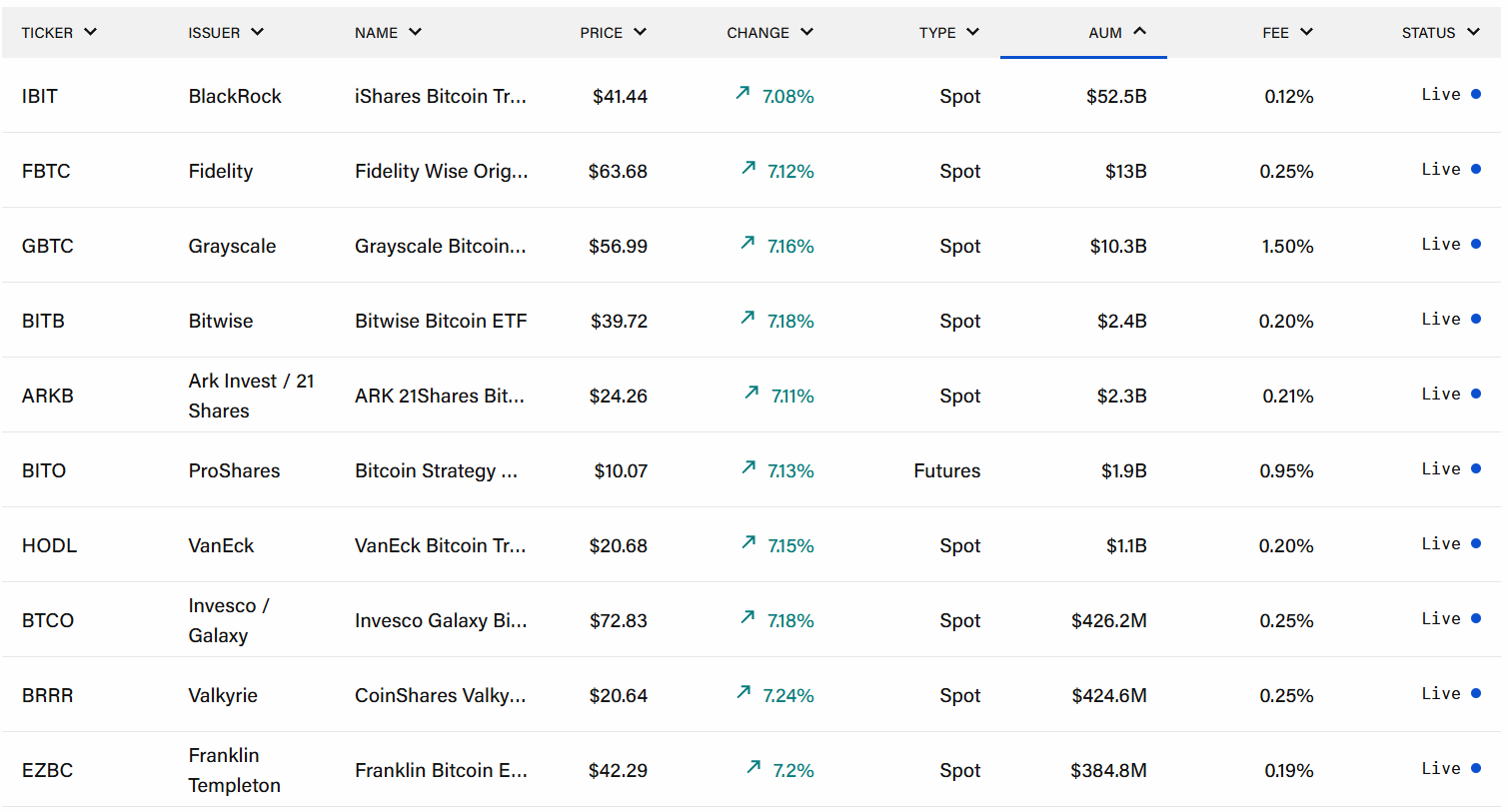
Task: Click the Live status dot for HODL
Action: pos(1476,543)
